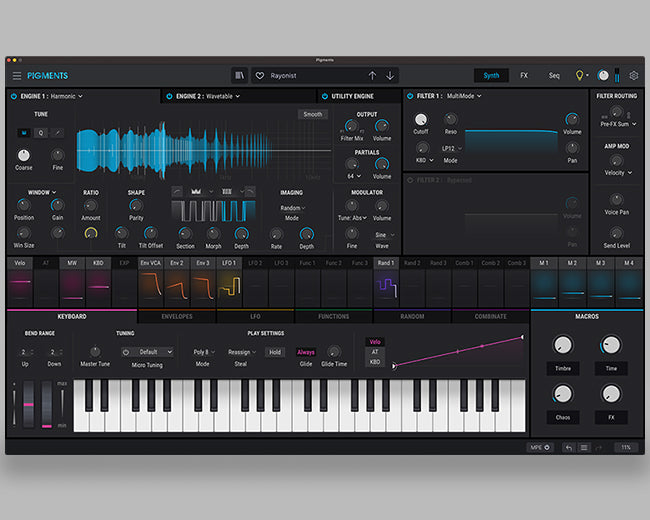The image size is (650, 520).
Task: Click the Always glide button
Action: tap(306, 352)
